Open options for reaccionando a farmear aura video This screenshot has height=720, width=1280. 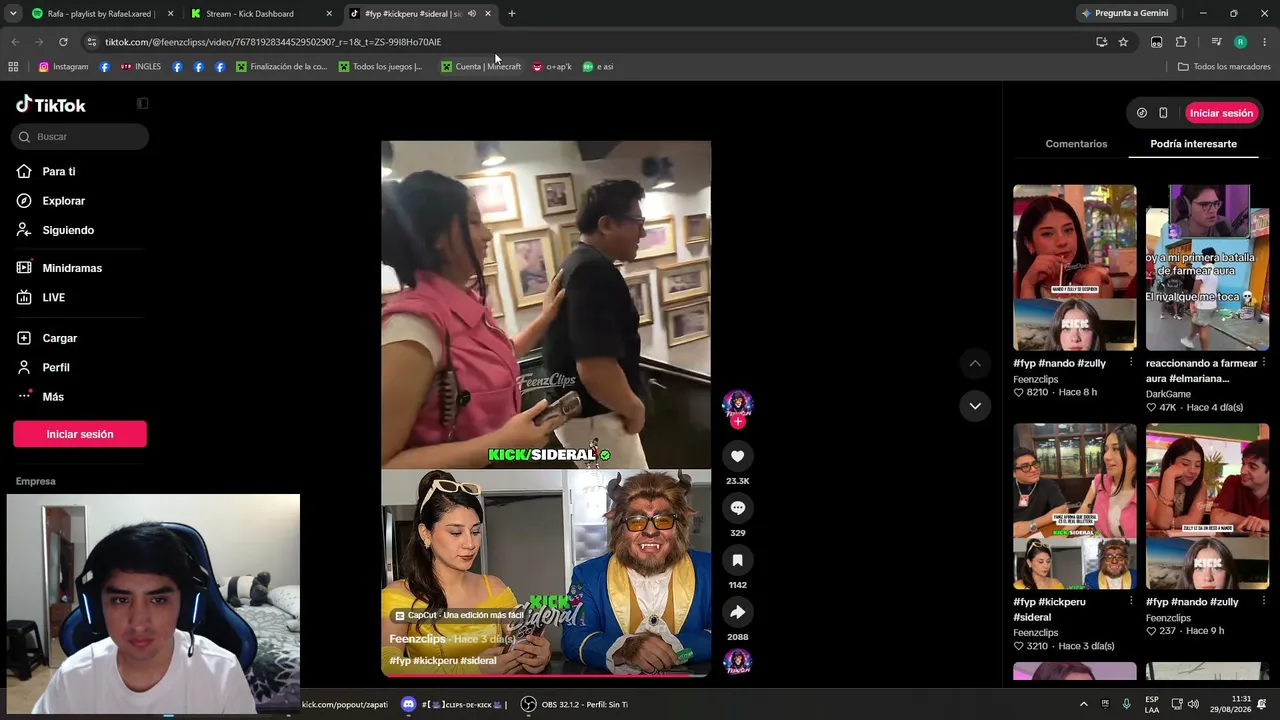click(x=1264, y=362)
